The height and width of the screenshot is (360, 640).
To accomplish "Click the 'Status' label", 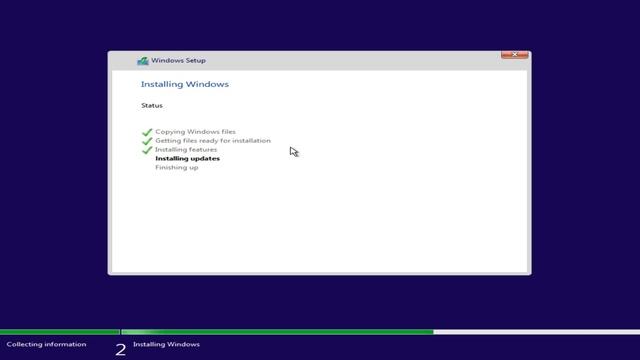I will [152, 105].
